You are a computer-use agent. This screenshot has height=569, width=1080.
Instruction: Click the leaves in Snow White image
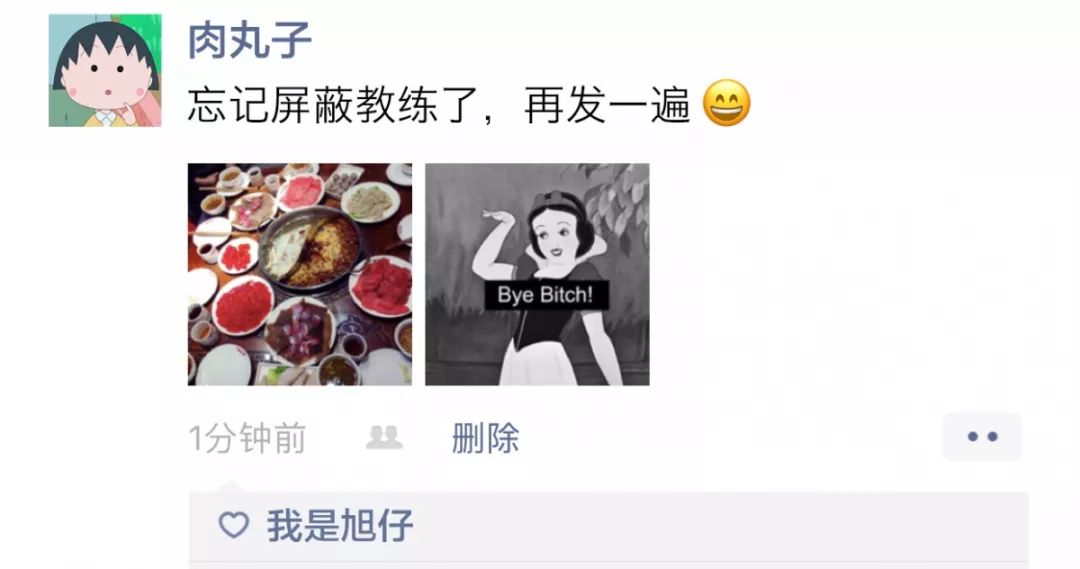618,200
